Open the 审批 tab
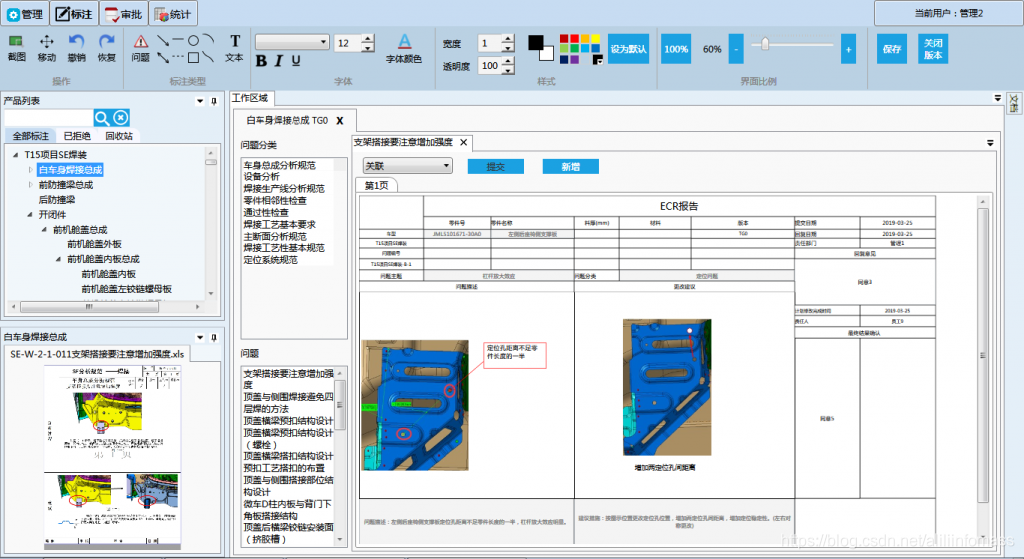Image resolution: width=1024 pixels, height=559 pixels. pyautogui.click(x=123, y=14)
